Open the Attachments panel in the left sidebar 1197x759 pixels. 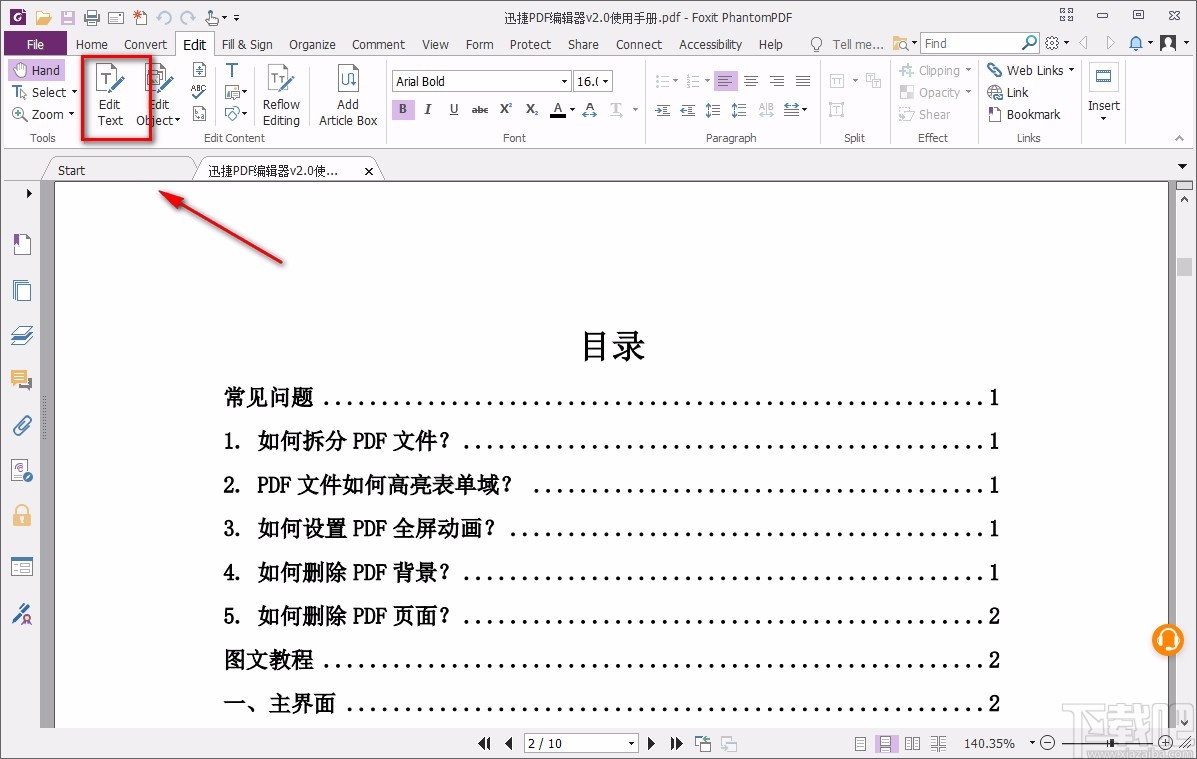coord(22,425)
